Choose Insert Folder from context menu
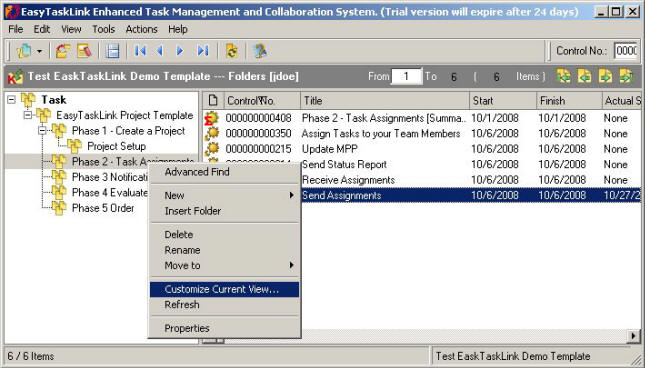This screenshot has height=368, width=645. click(224, 211)
